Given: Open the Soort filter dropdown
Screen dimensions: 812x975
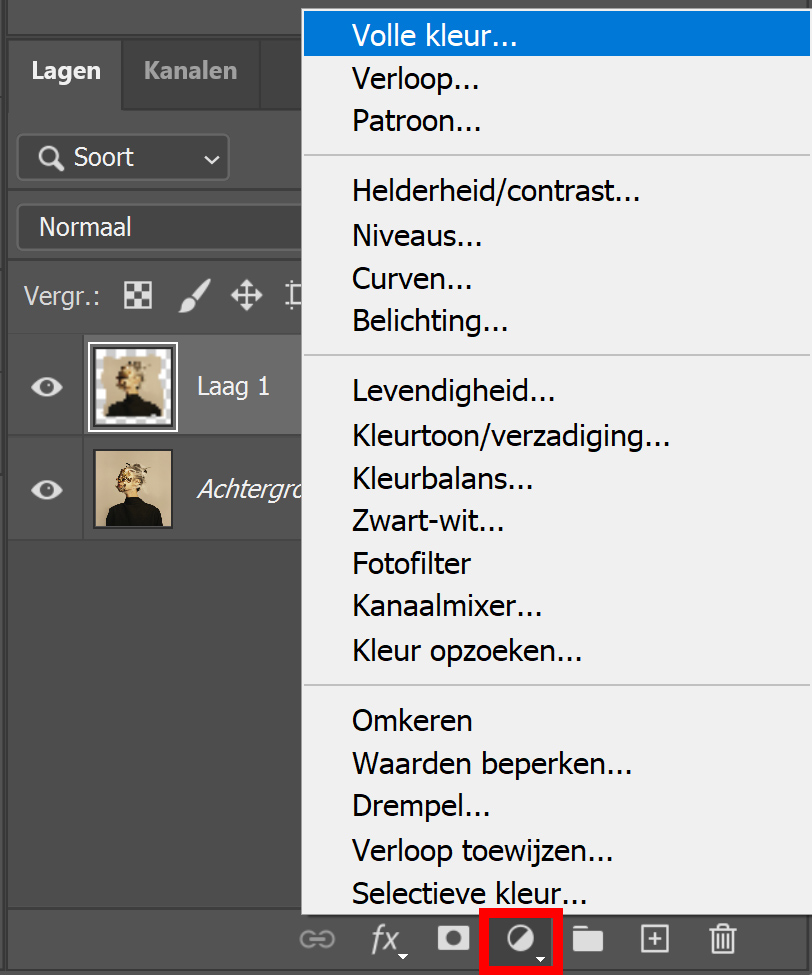Looking at the screenshot, I should (x=123, y=158).
